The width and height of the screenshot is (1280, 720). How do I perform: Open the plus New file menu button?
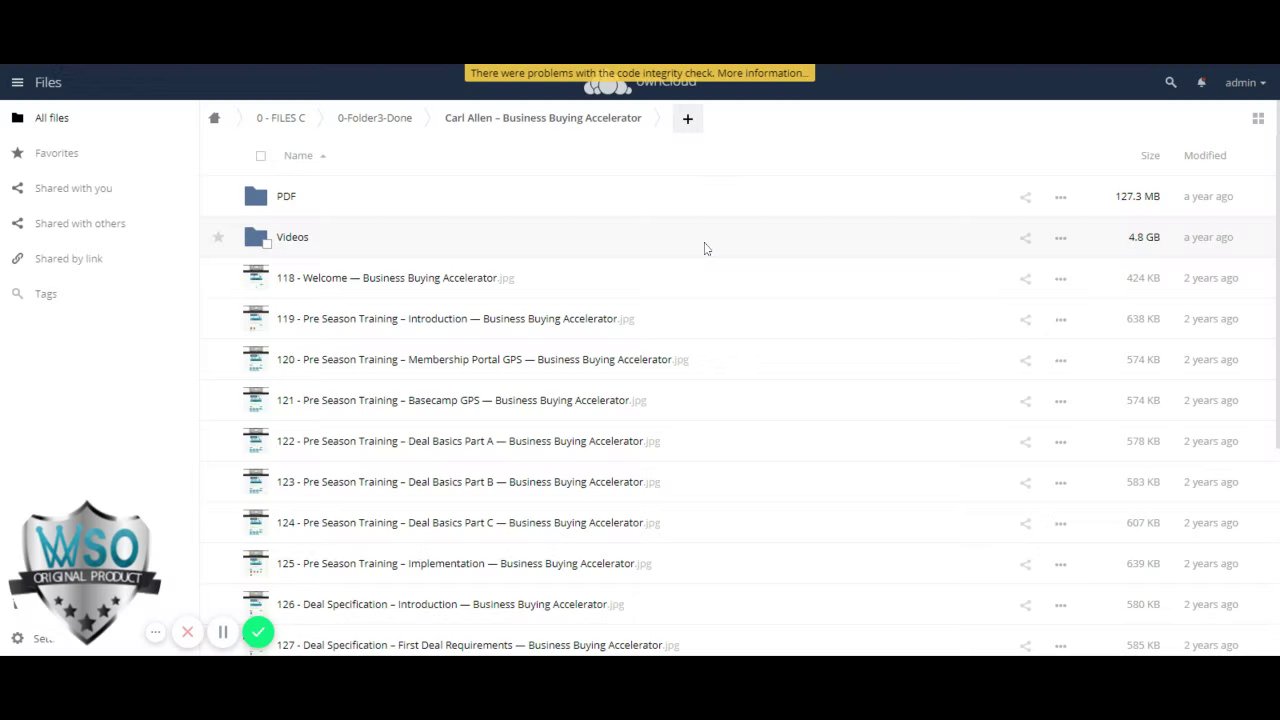(687, 119)
